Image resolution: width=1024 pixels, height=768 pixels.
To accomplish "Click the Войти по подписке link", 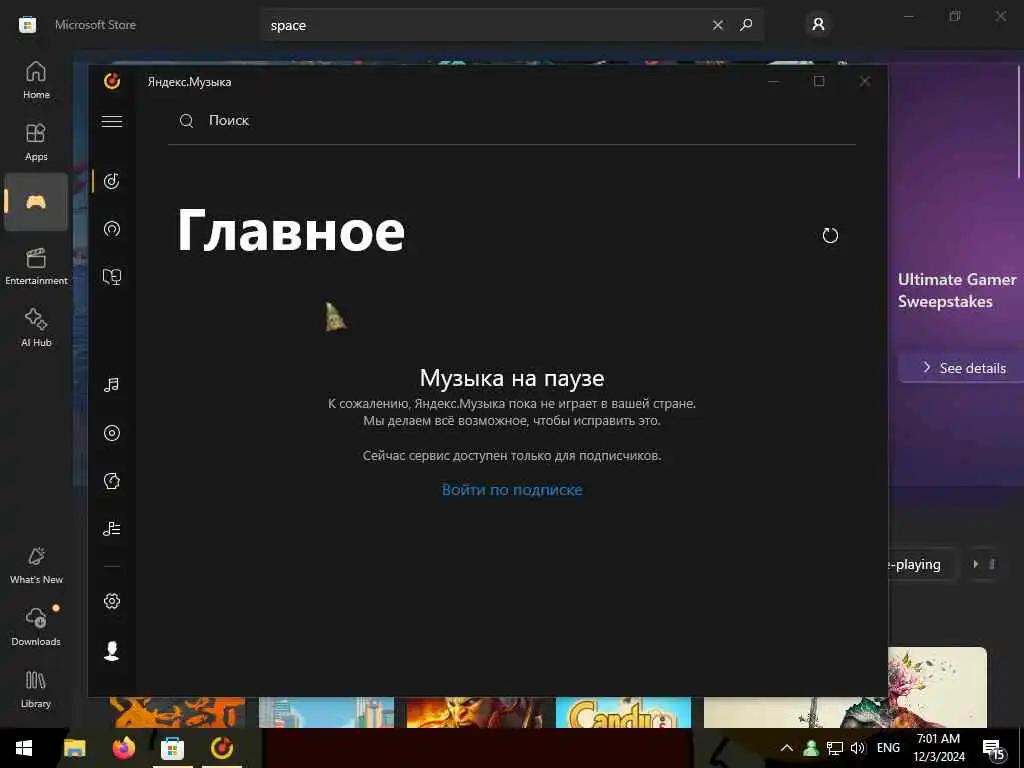I will coord(512,490).
